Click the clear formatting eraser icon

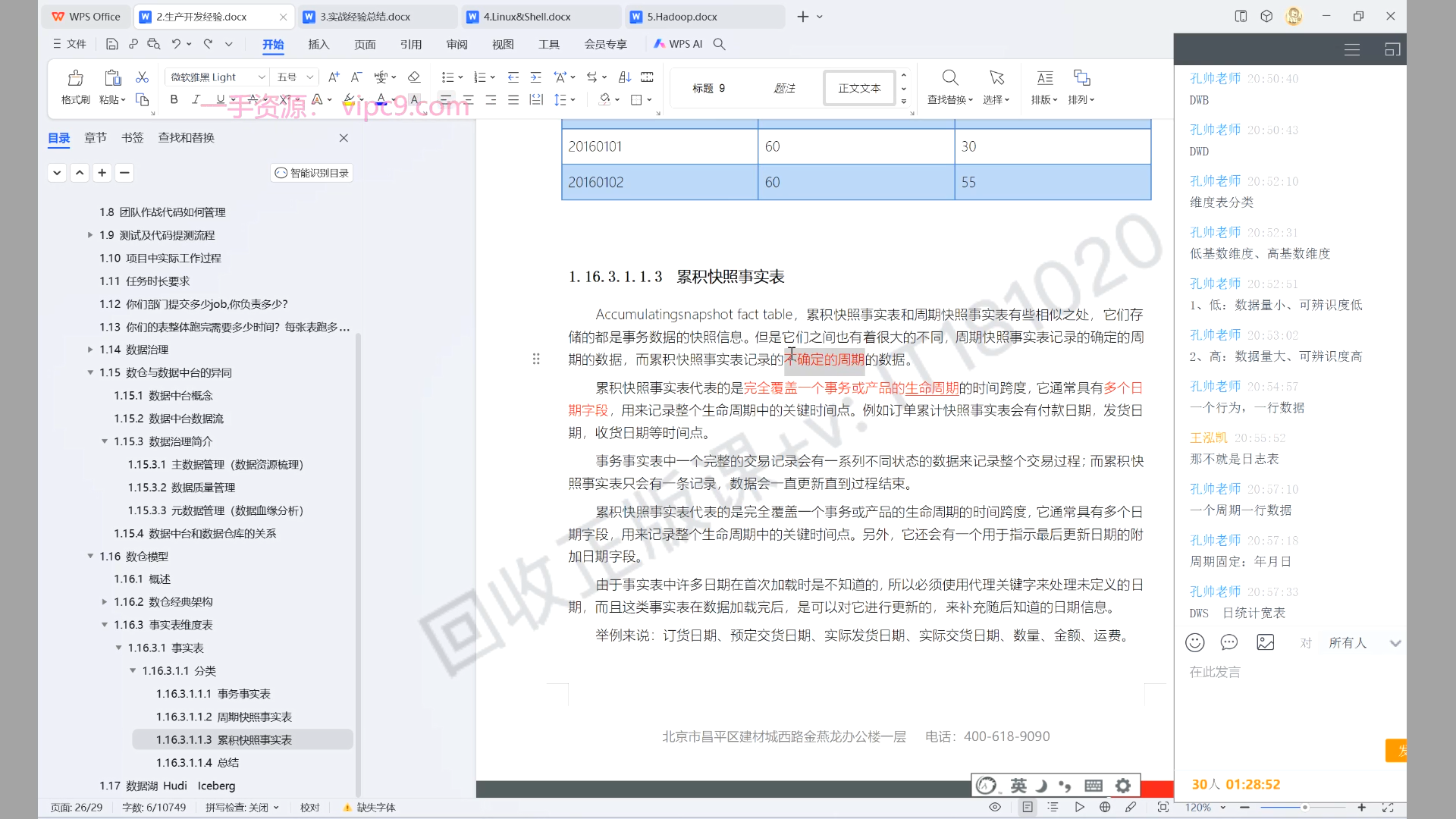tap(413, 77)
